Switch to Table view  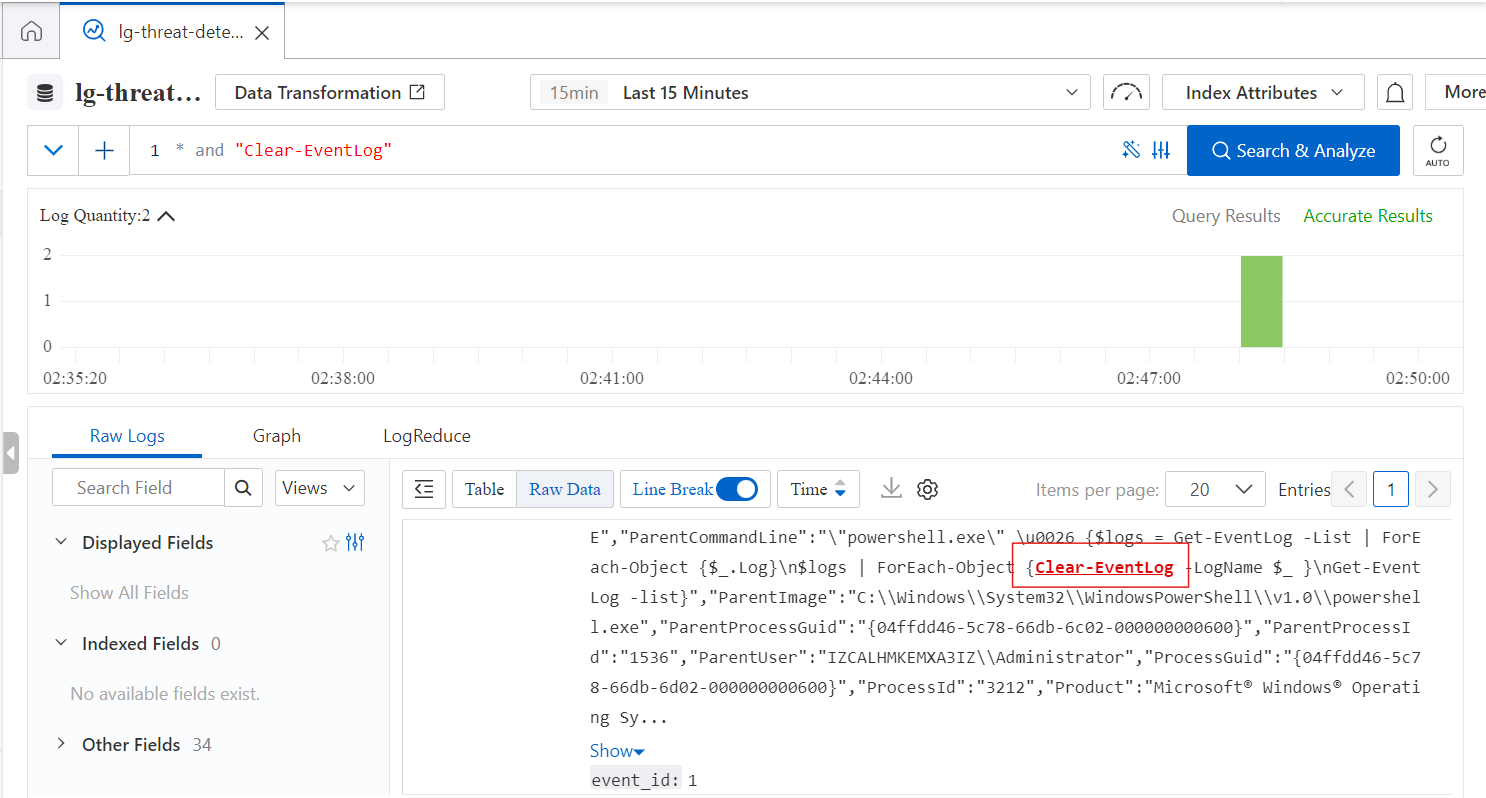484,489
